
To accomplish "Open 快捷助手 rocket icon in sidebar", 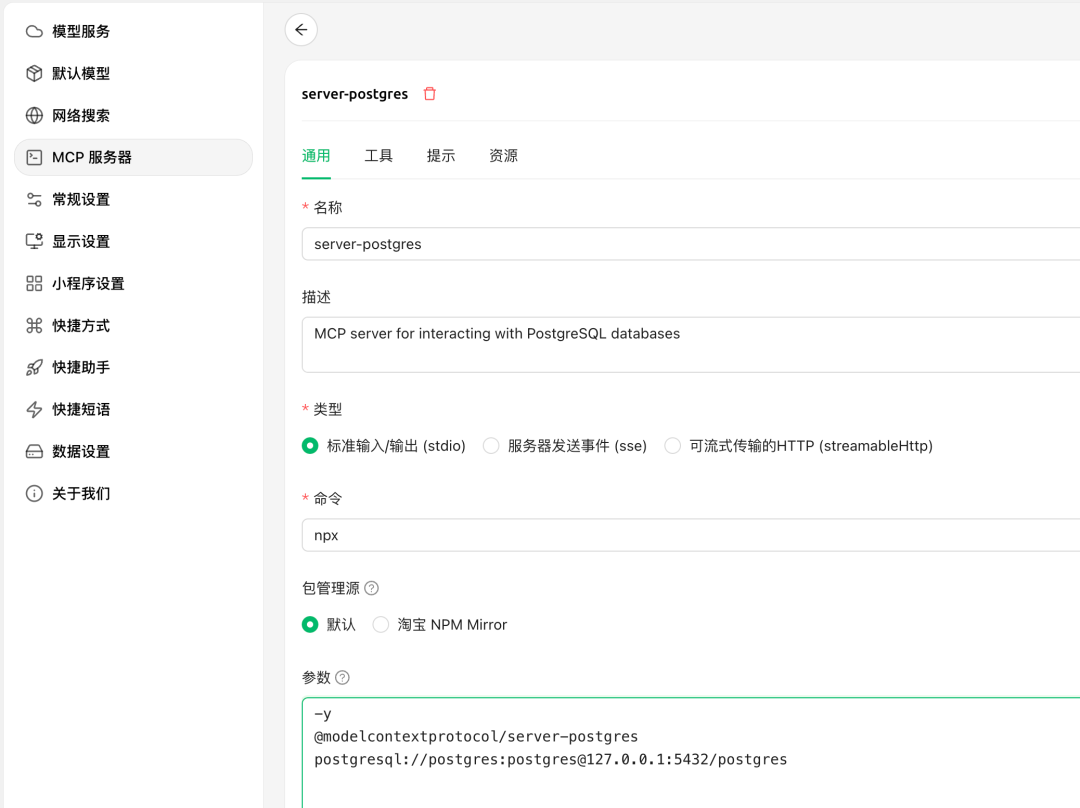I will pos(34,367).
